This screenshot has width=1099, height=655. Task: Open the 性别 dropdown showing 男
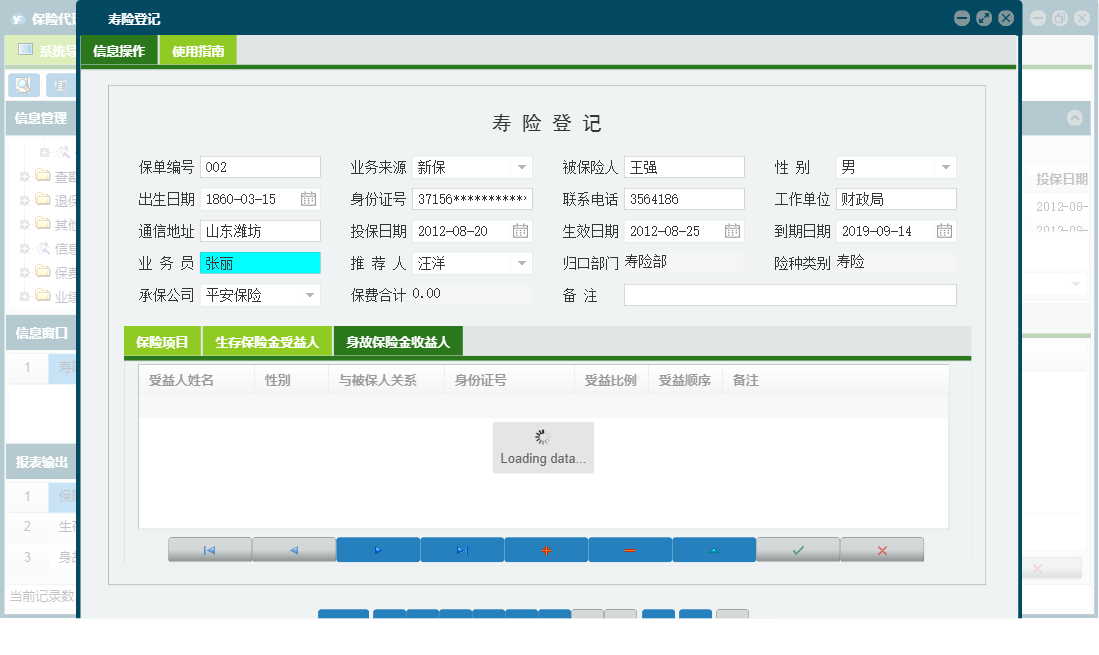click(x=947, y=166)
